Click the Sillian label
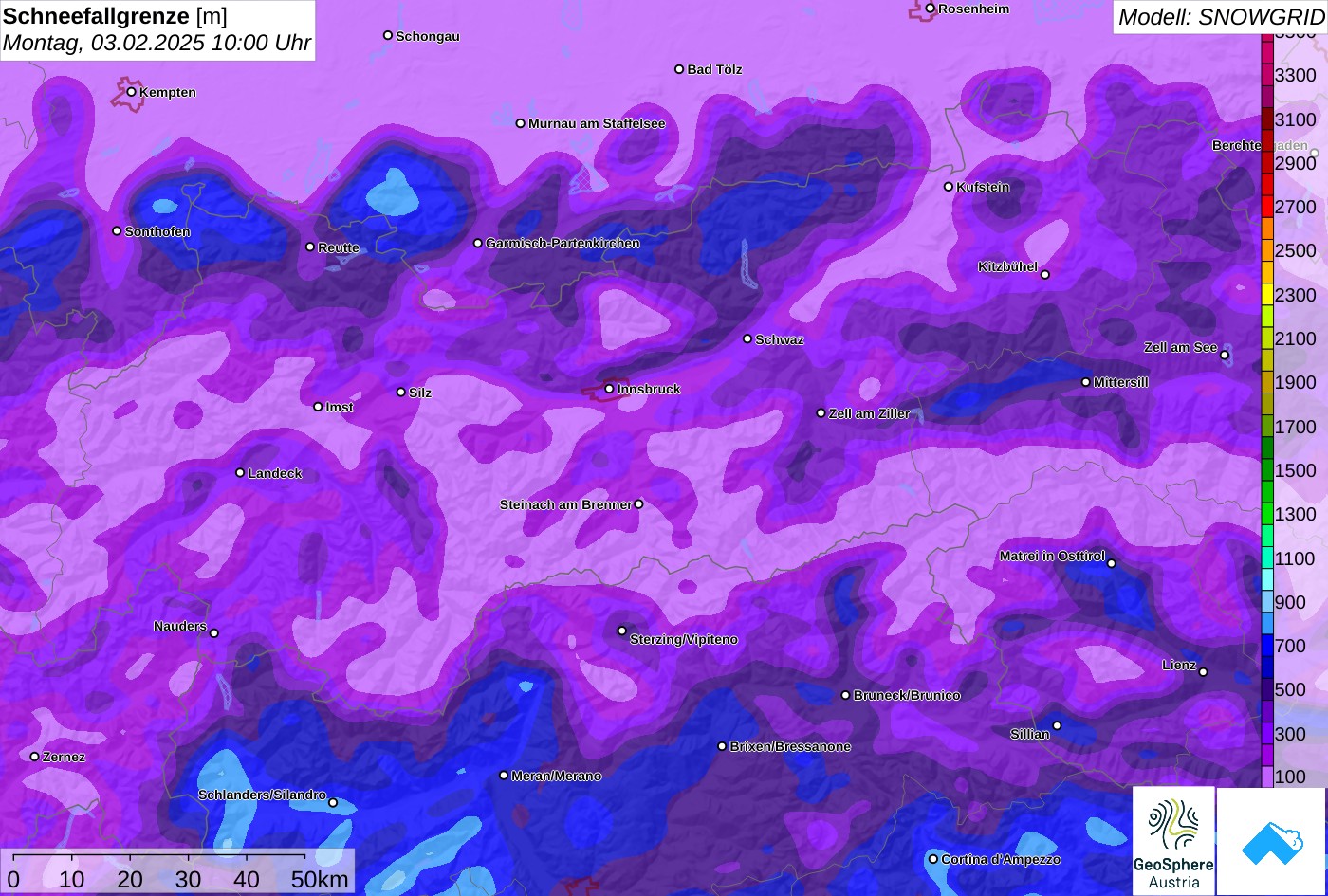 coord(1030,734)
